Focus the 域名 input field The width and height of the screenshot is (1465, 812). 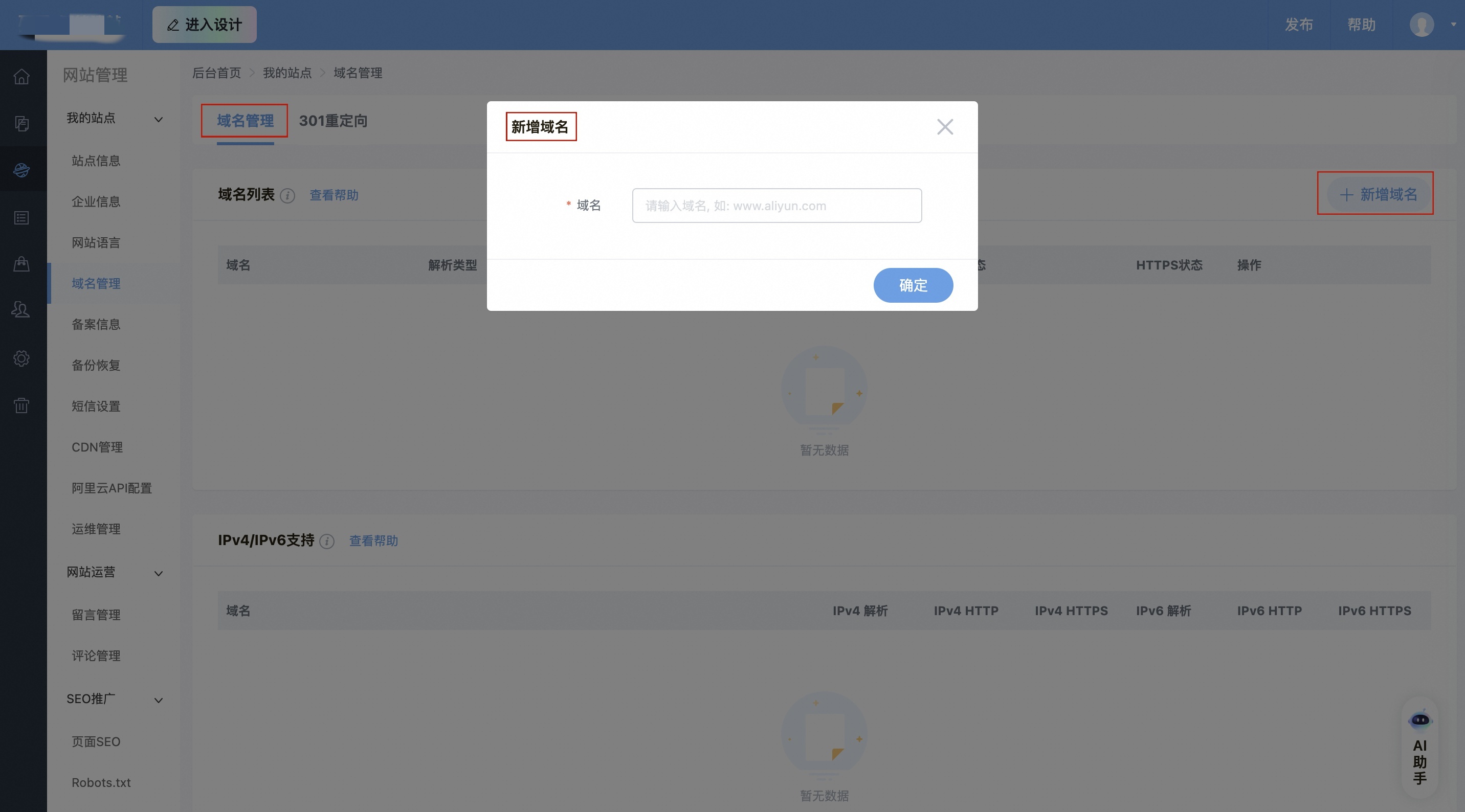click(x=776, y=206)
